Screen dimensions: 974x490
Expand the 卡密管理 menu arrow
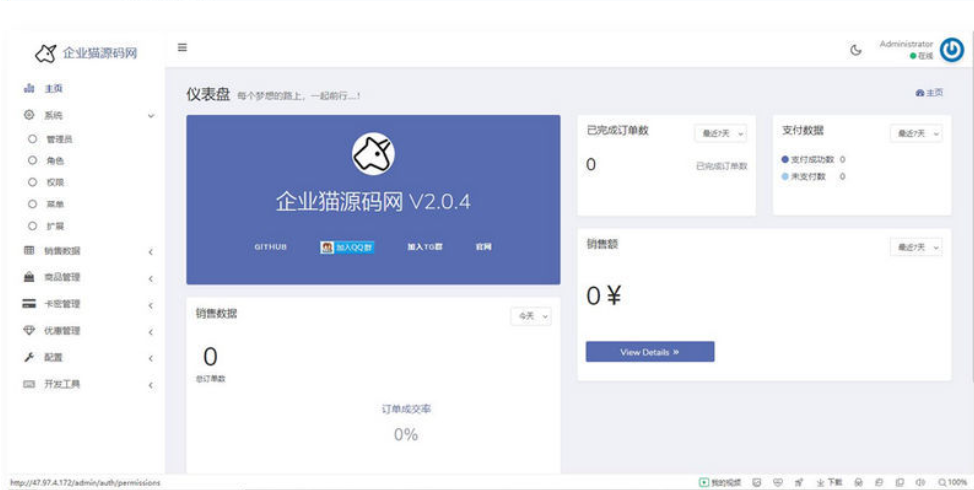151,305
